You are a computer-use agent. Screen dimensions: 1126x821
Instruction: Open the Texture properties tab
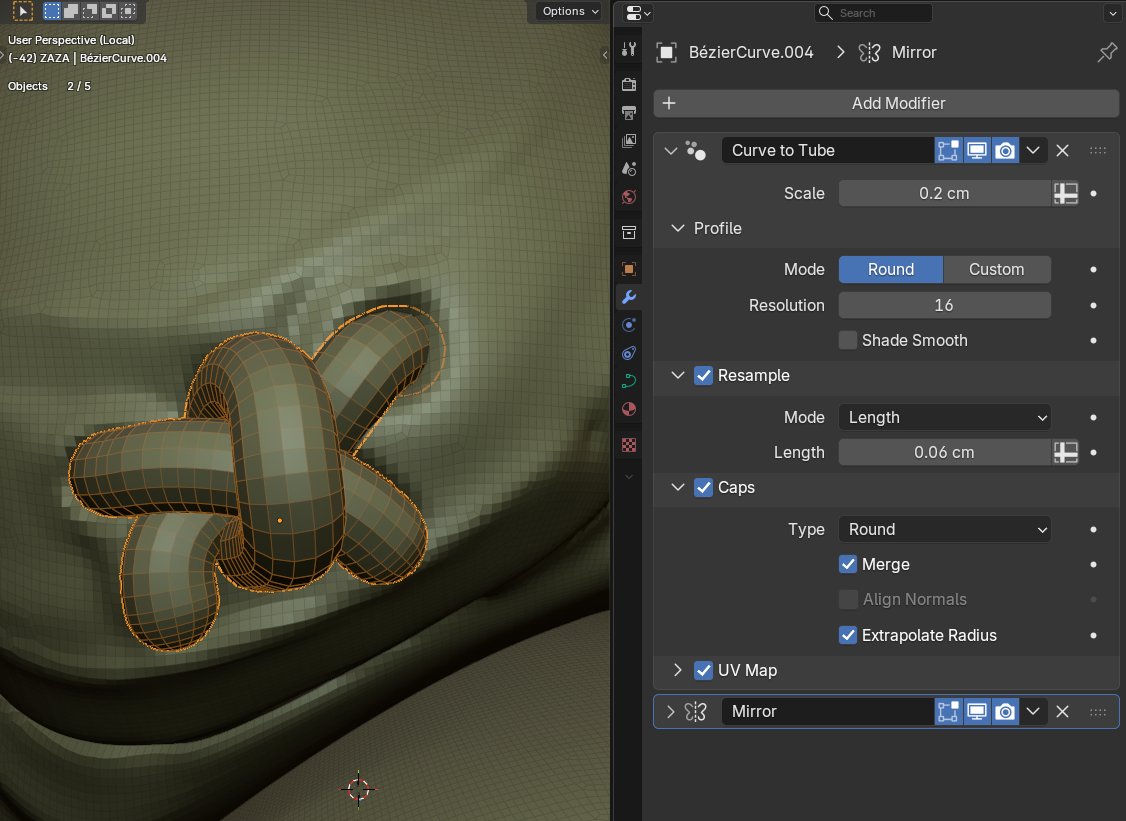pyautogui.click(x=629, y=445)
